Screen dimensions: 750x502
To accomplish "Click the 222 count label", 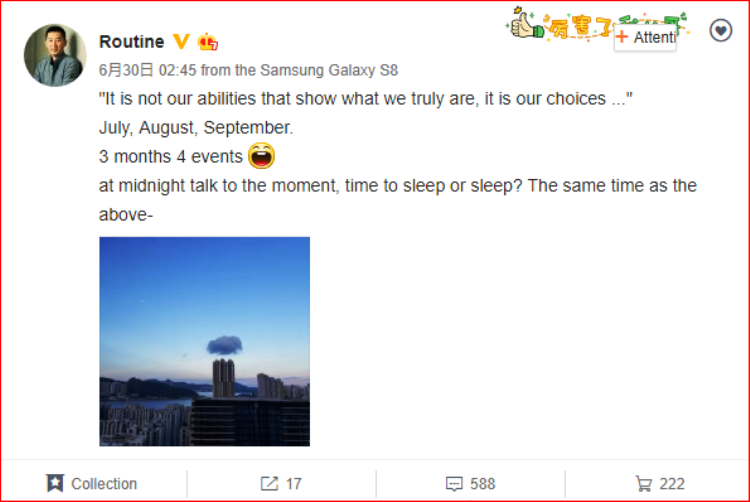I will [672, 484].
